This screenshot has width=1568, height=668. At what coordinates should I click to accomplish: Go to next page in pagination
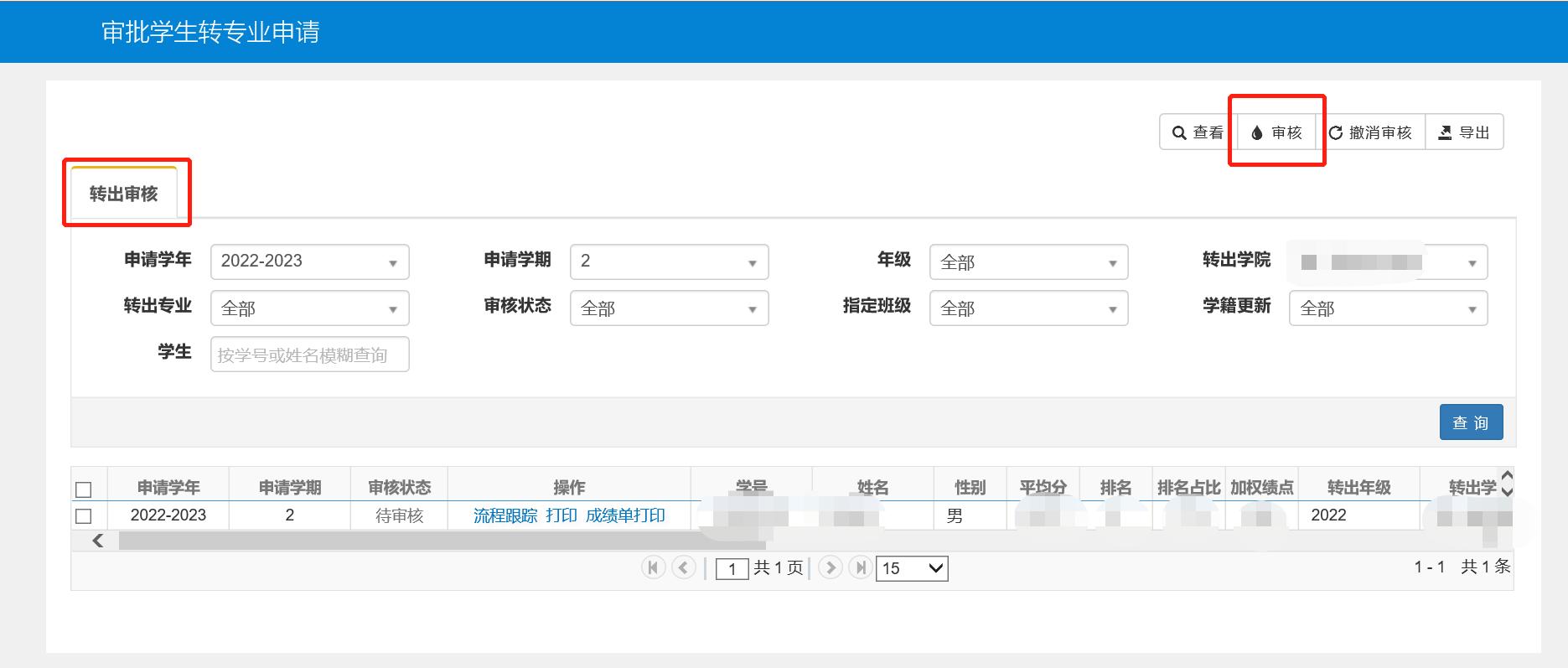(x=830, y=567)
